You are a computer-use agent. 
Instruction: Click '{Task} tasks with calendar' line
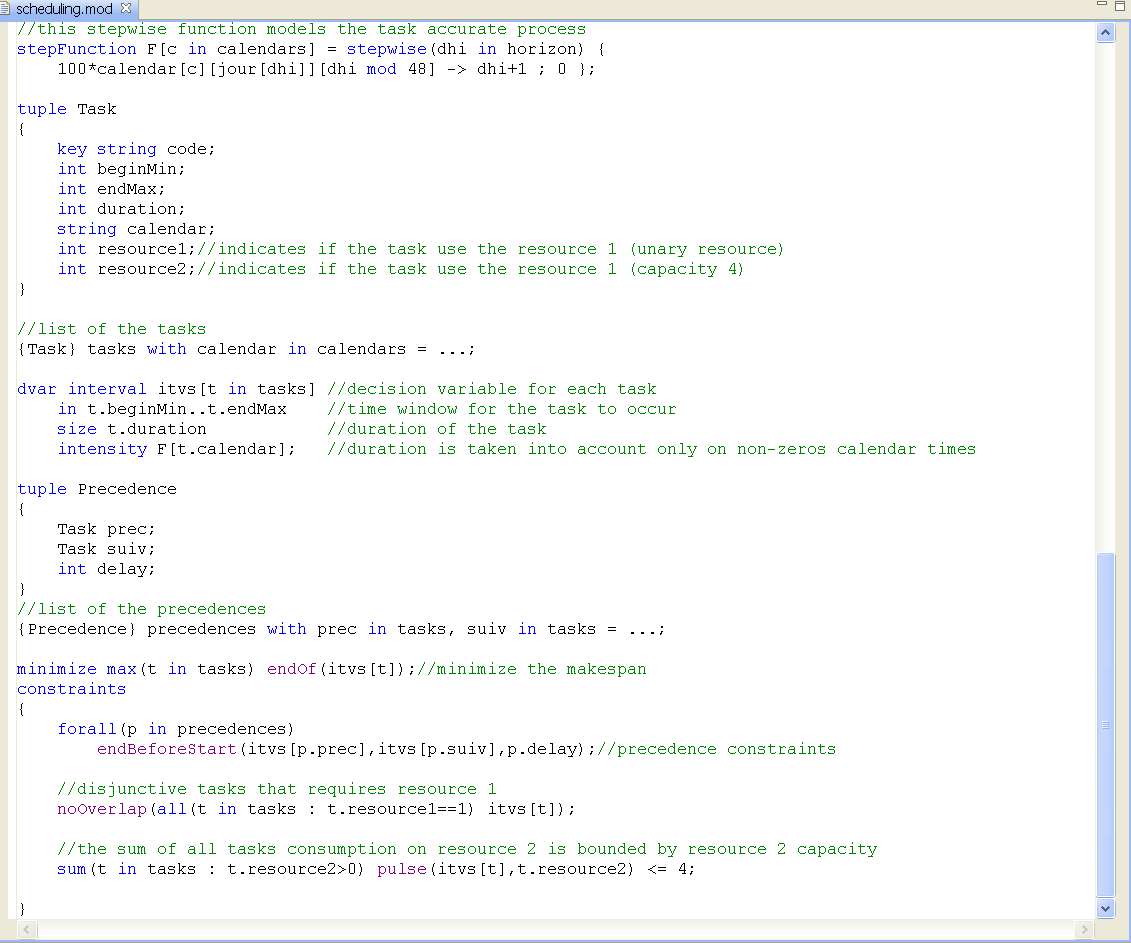click(246, 349)
